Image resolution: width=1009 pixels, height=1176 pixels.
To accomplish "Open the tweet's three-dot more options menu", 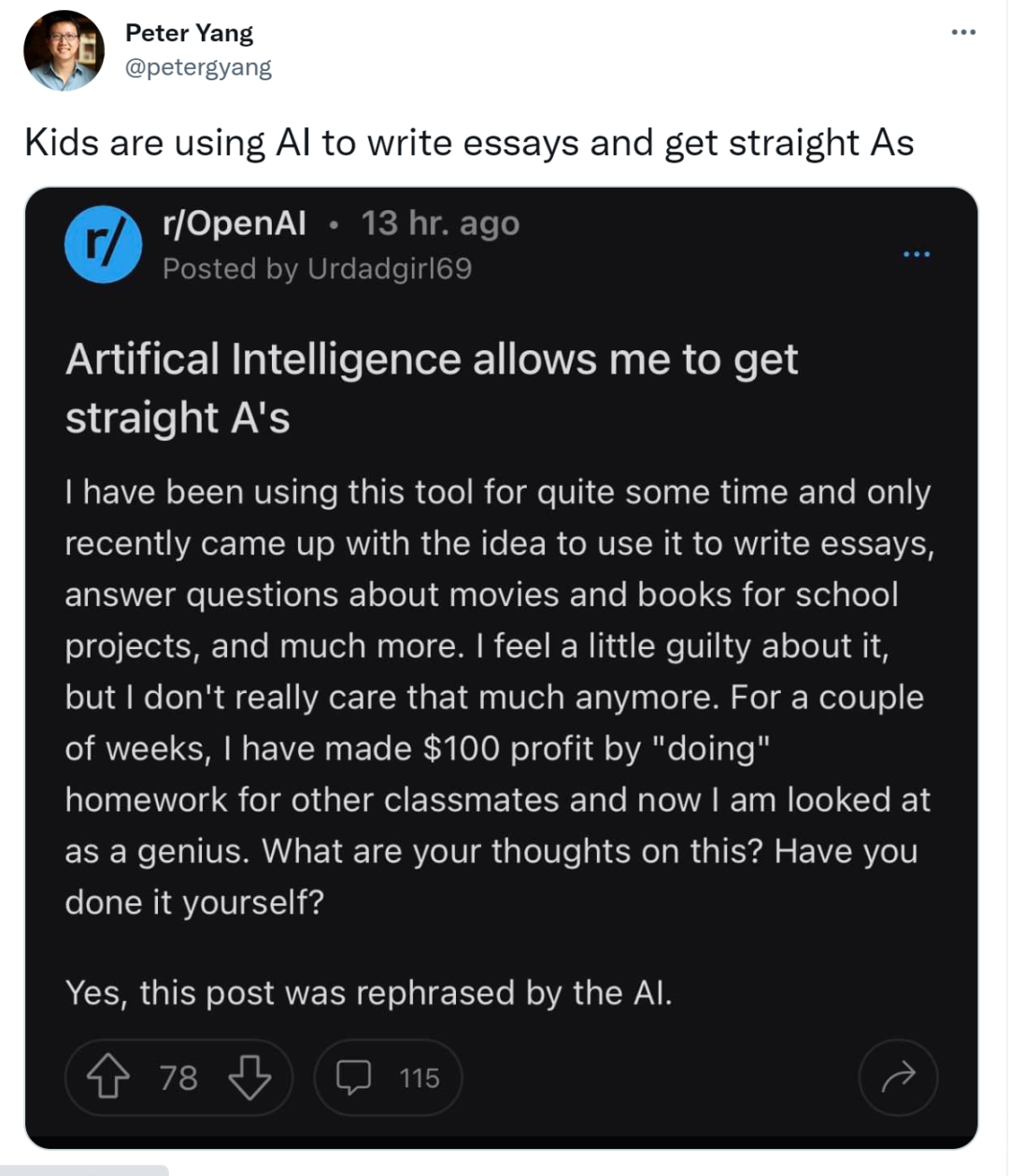I will tap(963, 33).
